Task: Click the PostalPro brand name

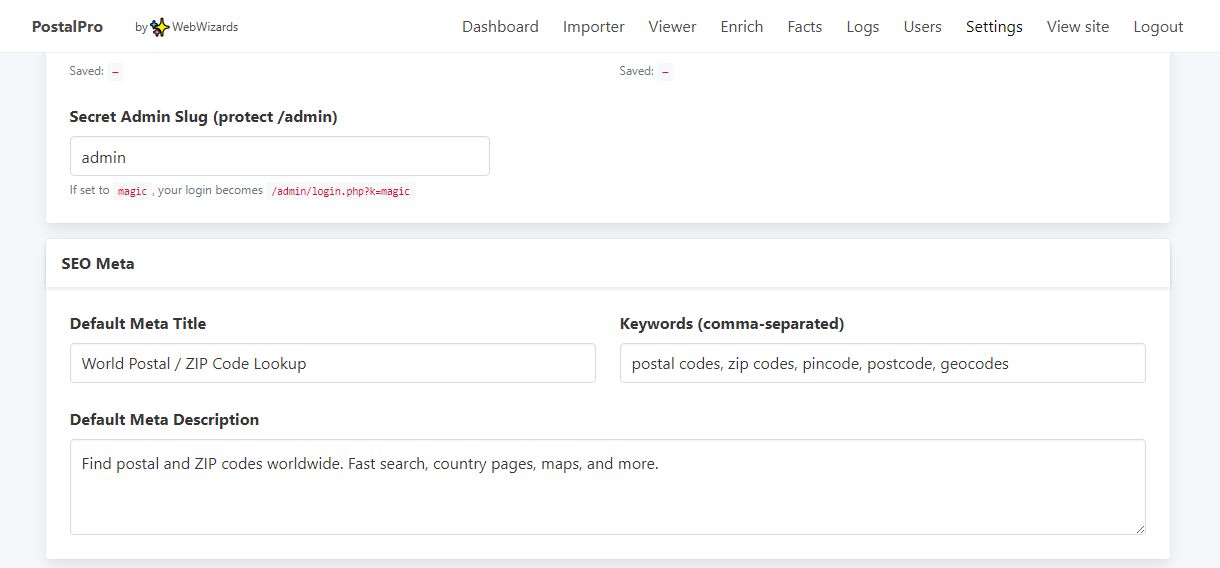Action: (67, 27)
